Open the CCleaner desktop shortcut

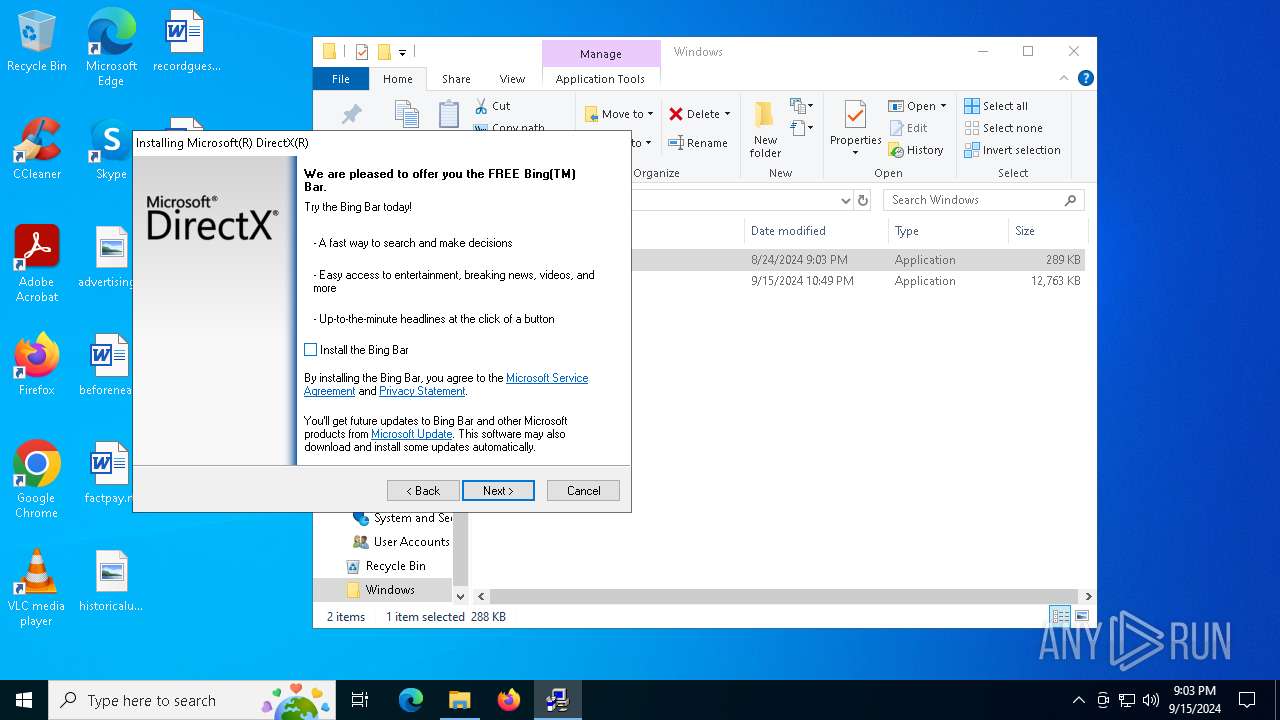(37, 149)
